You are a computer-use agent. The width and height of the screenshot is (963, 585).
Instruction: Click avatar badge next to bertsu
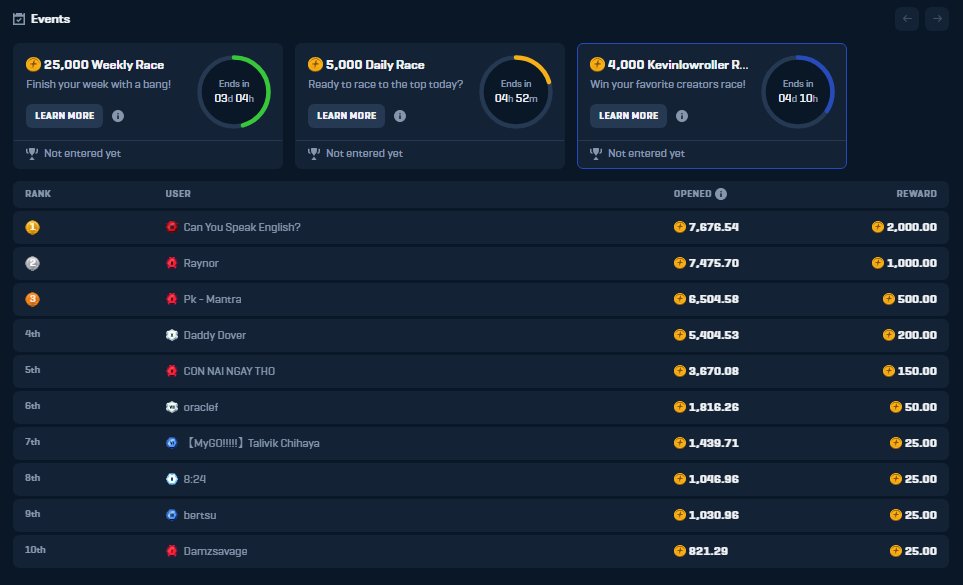pos(172,514)
